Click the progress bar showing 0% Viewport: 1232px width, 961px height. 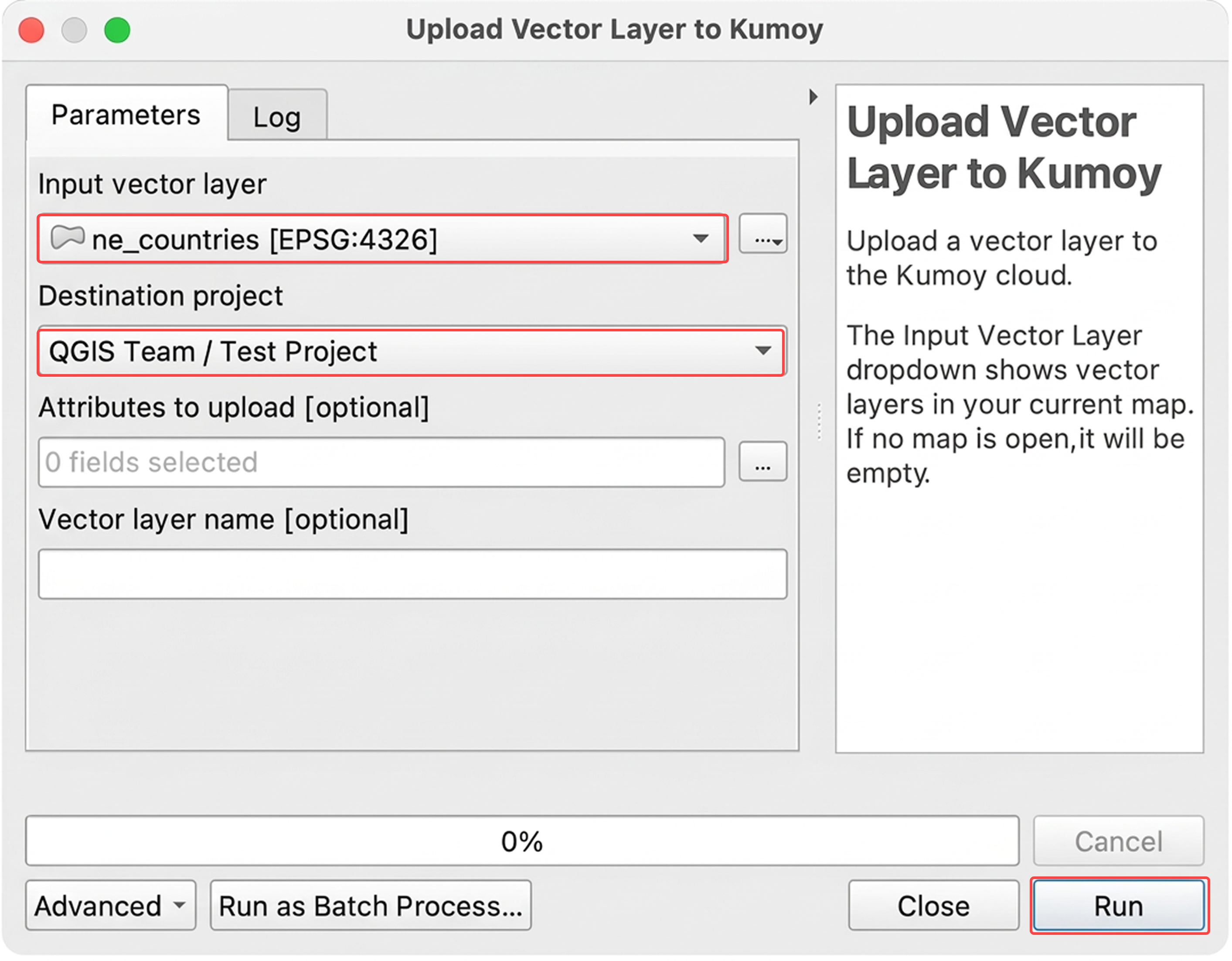pyautogui.click(x=522, y=841)
